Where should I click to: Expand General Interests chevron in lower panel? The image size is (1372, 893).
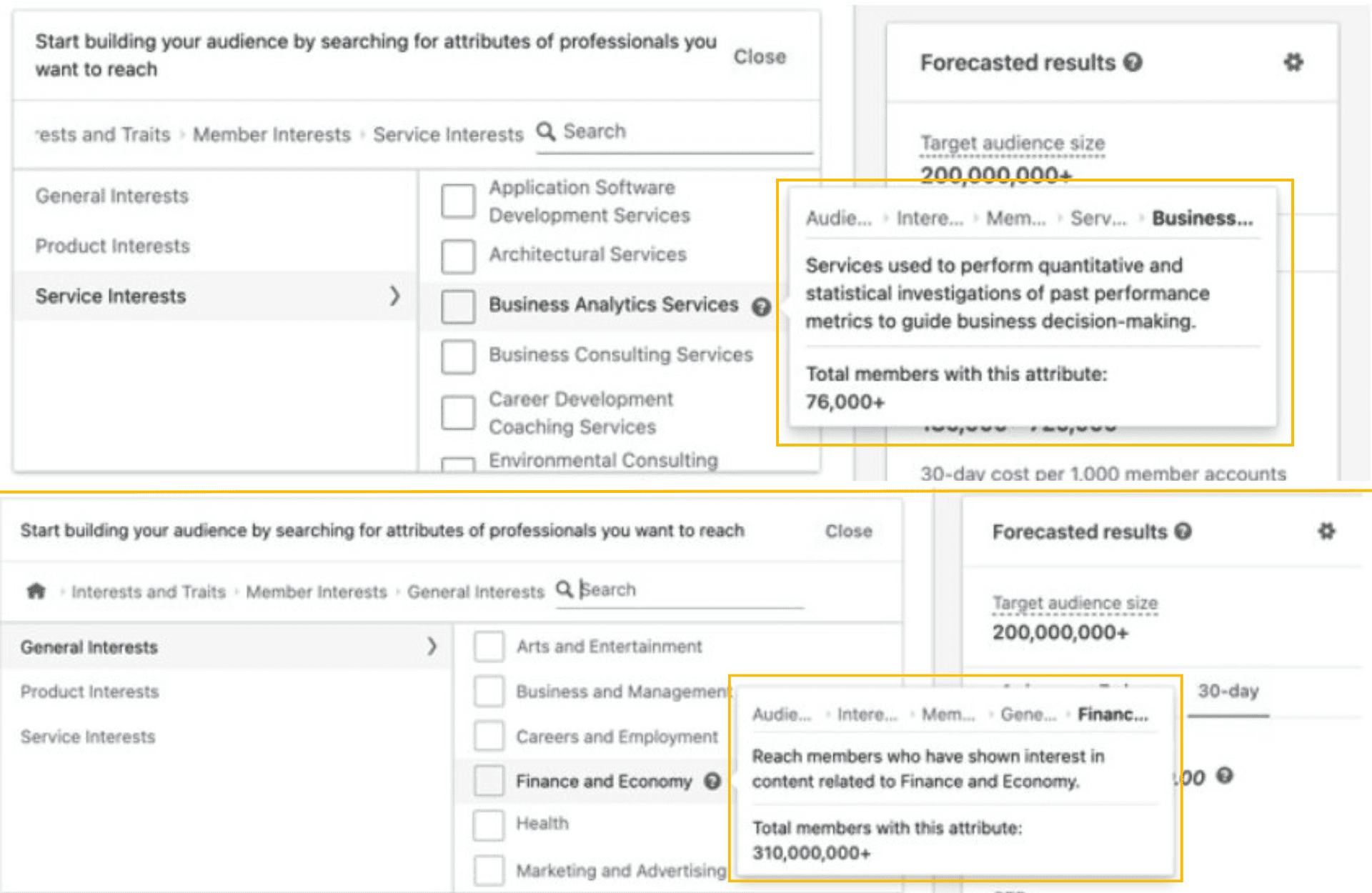click(432, 647)
